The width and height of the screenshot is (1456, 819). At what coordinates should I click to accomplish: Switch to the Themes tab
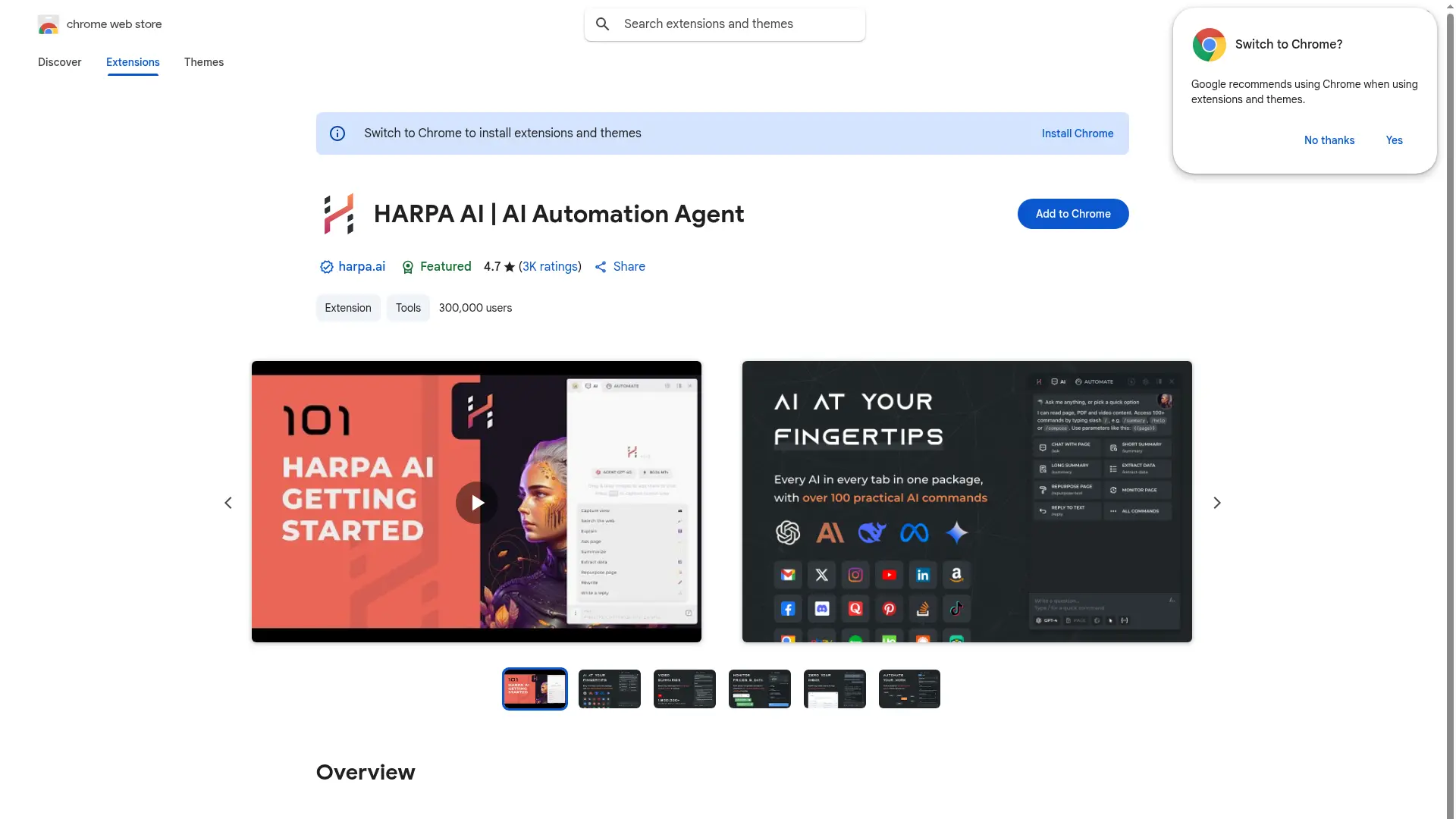pos(203,62)
